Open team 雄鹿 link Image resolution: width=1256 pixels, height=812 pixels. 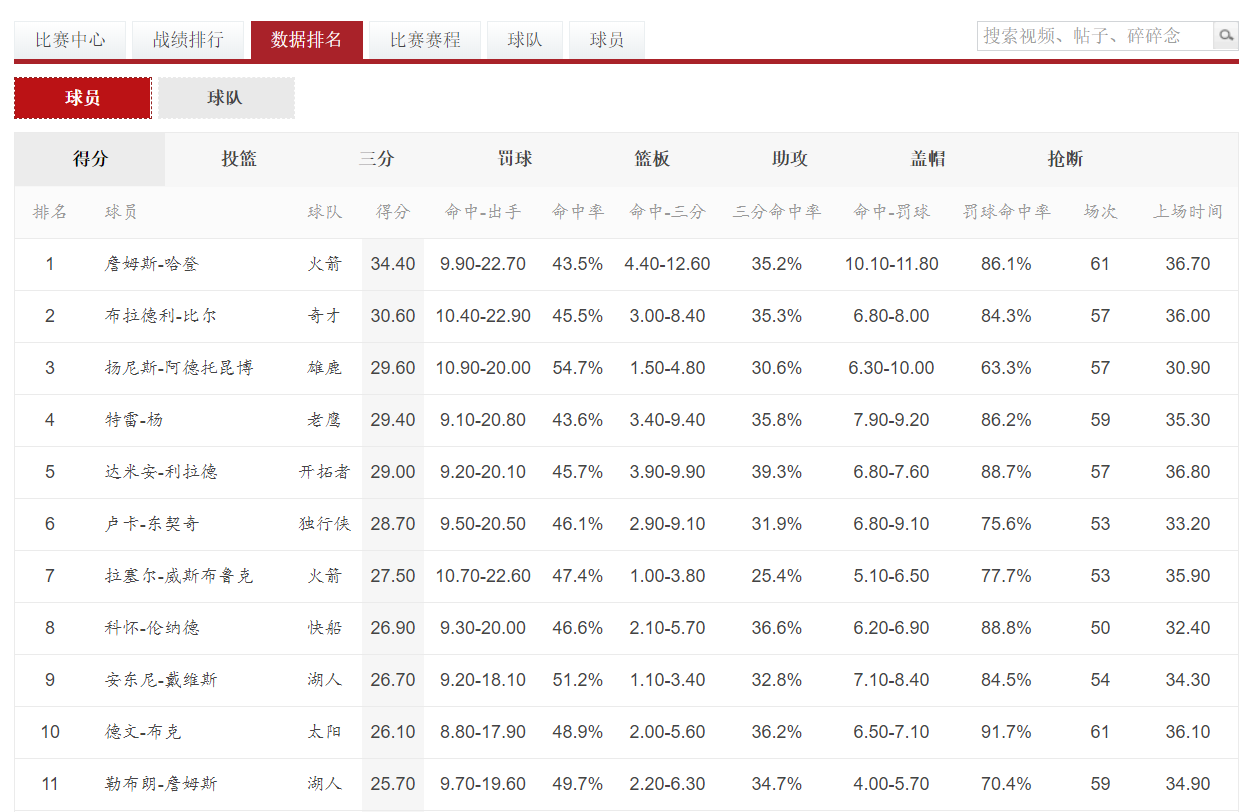pos(325,368)
